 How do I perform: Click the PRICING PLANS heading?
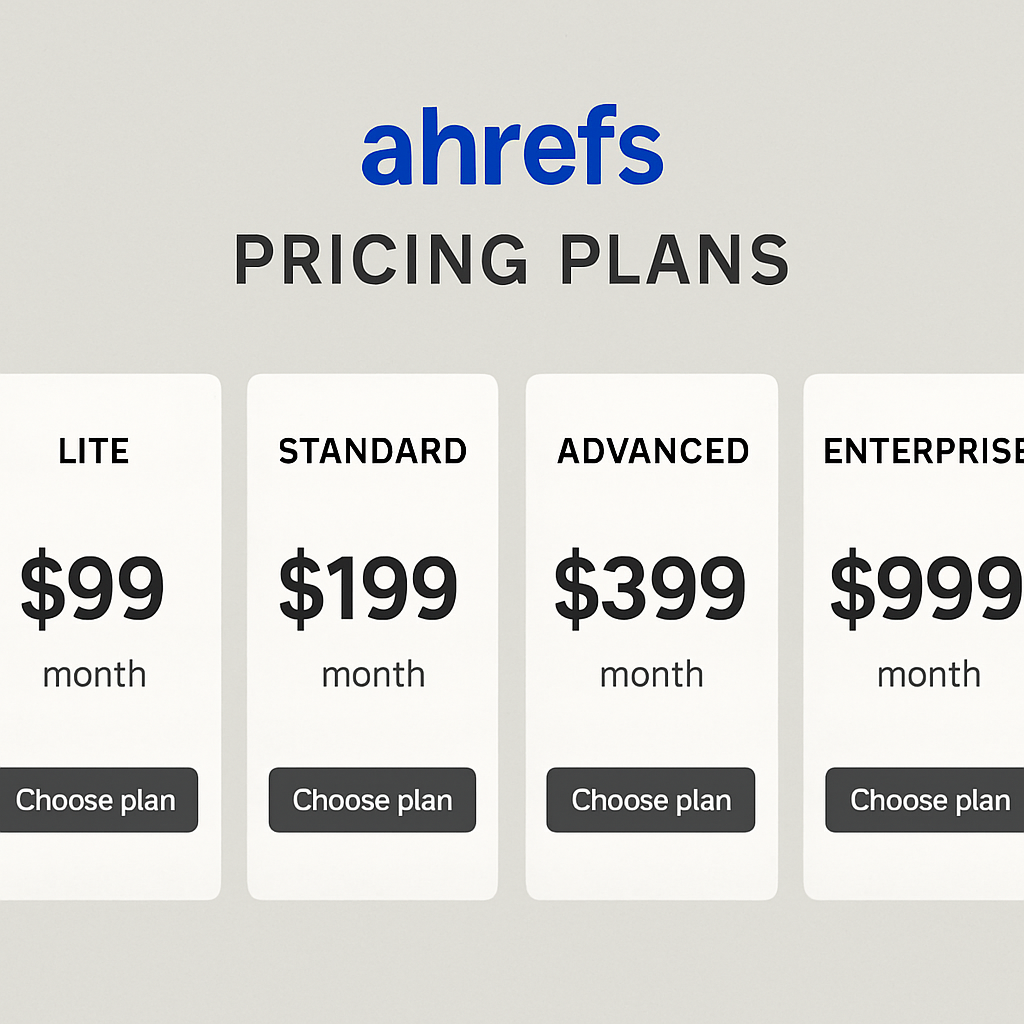pyautogui.click(x=512, y=260)
